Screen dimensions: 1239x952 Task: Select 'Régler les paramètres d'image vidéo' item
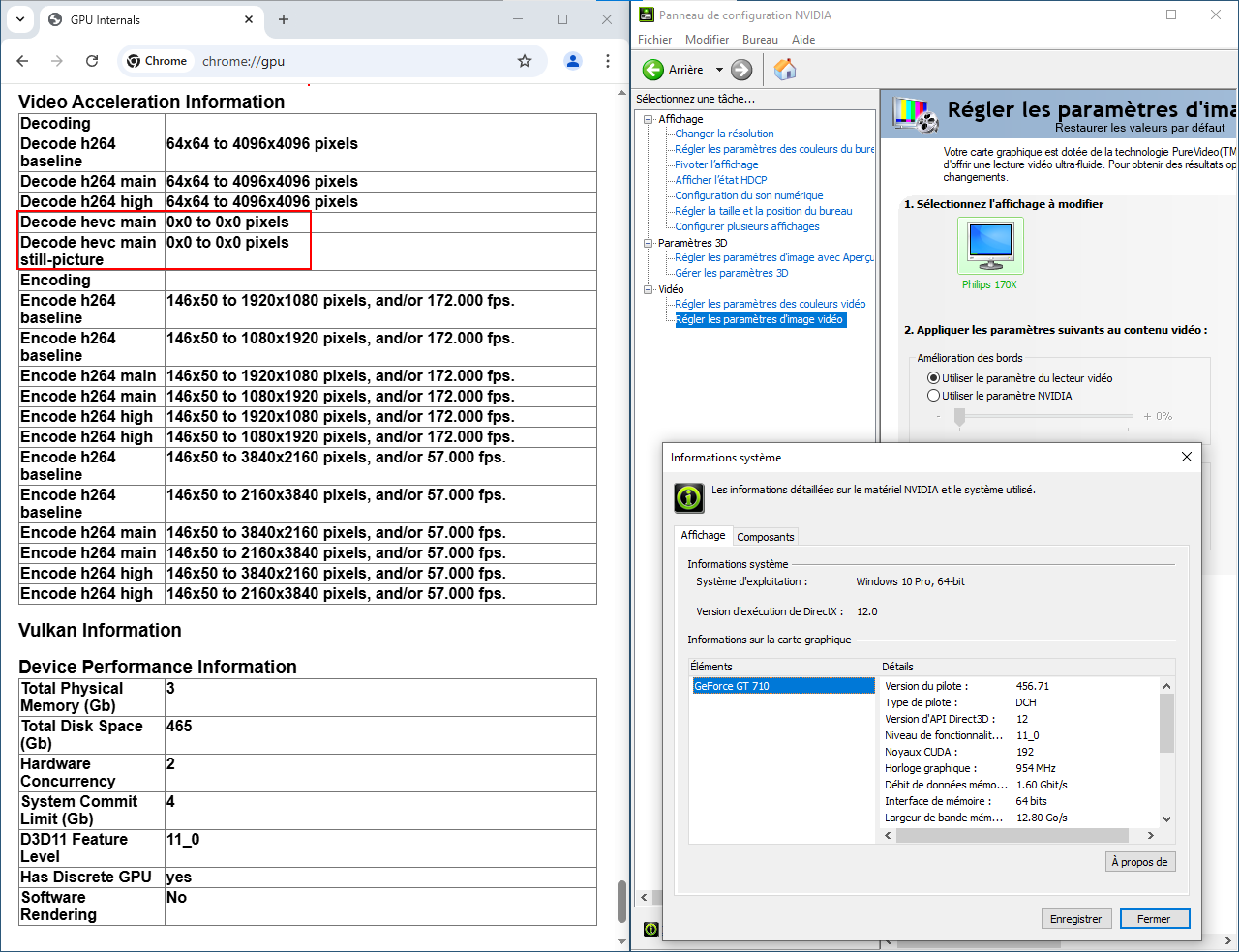pyautogui.click(x=761, y=319)
